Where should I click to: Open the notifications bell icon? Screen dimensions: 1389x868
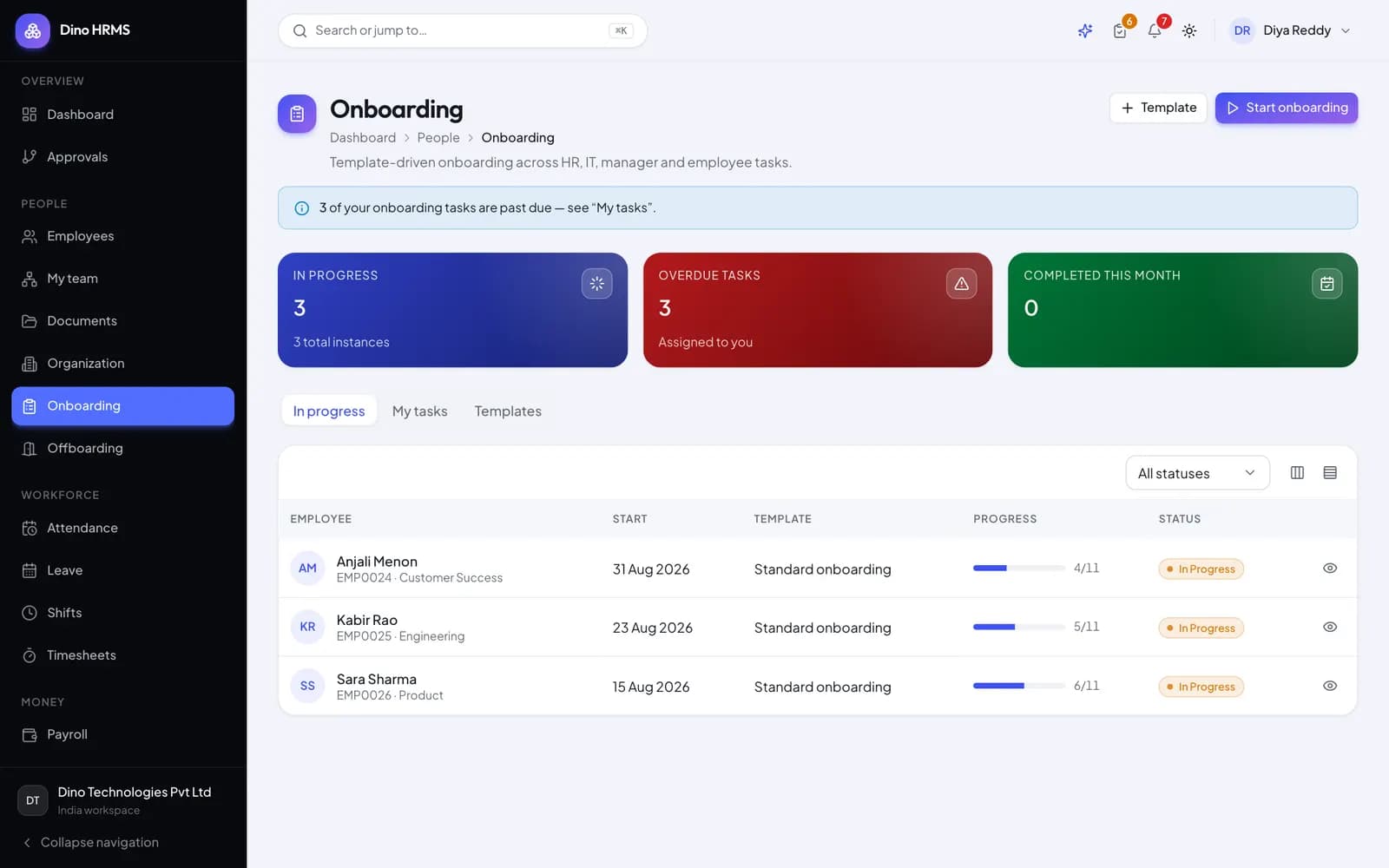(x=1155, y=31)
